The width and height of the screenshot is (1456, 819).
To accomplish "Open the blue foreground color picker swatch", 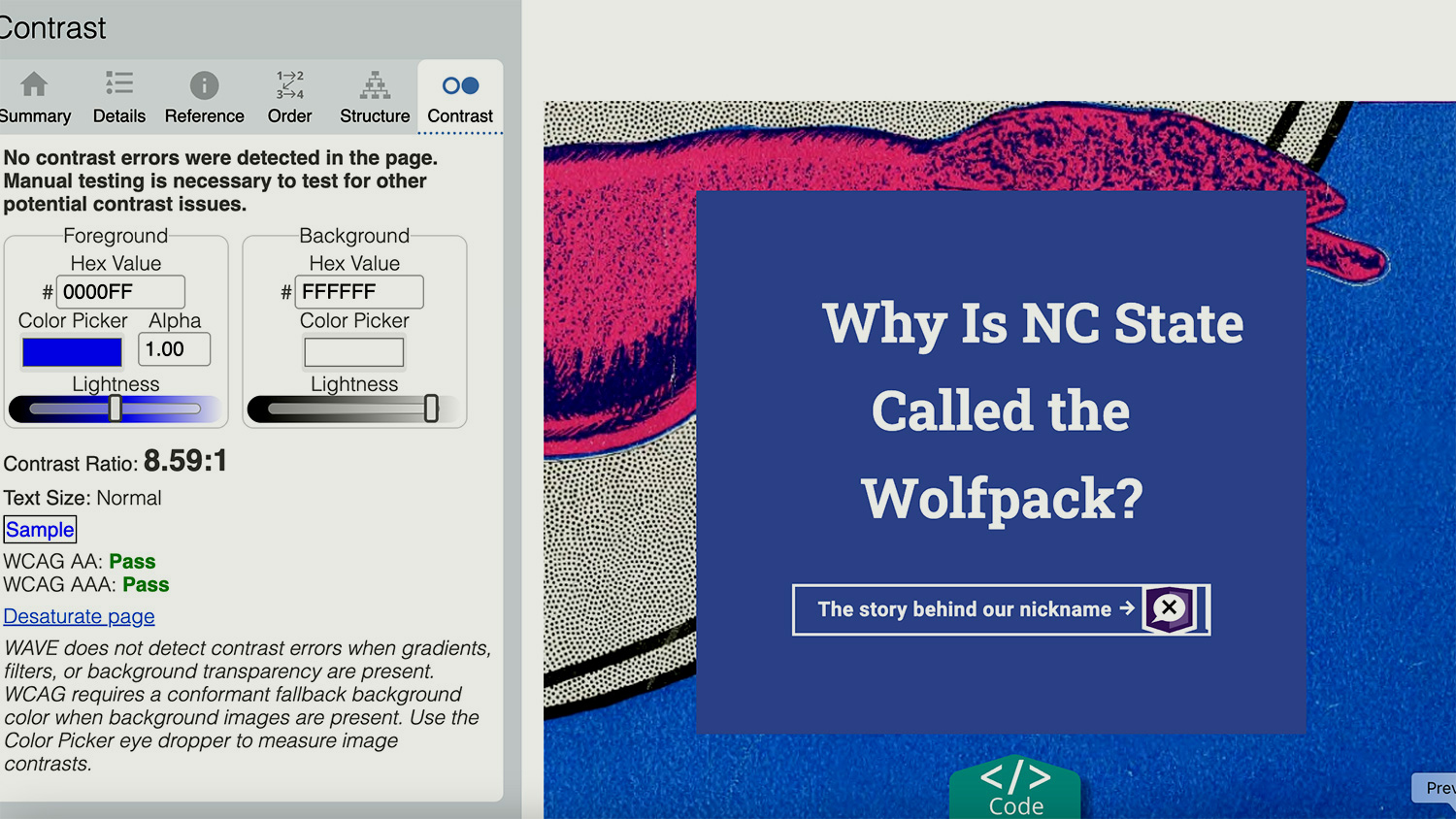I will point(73,352).
